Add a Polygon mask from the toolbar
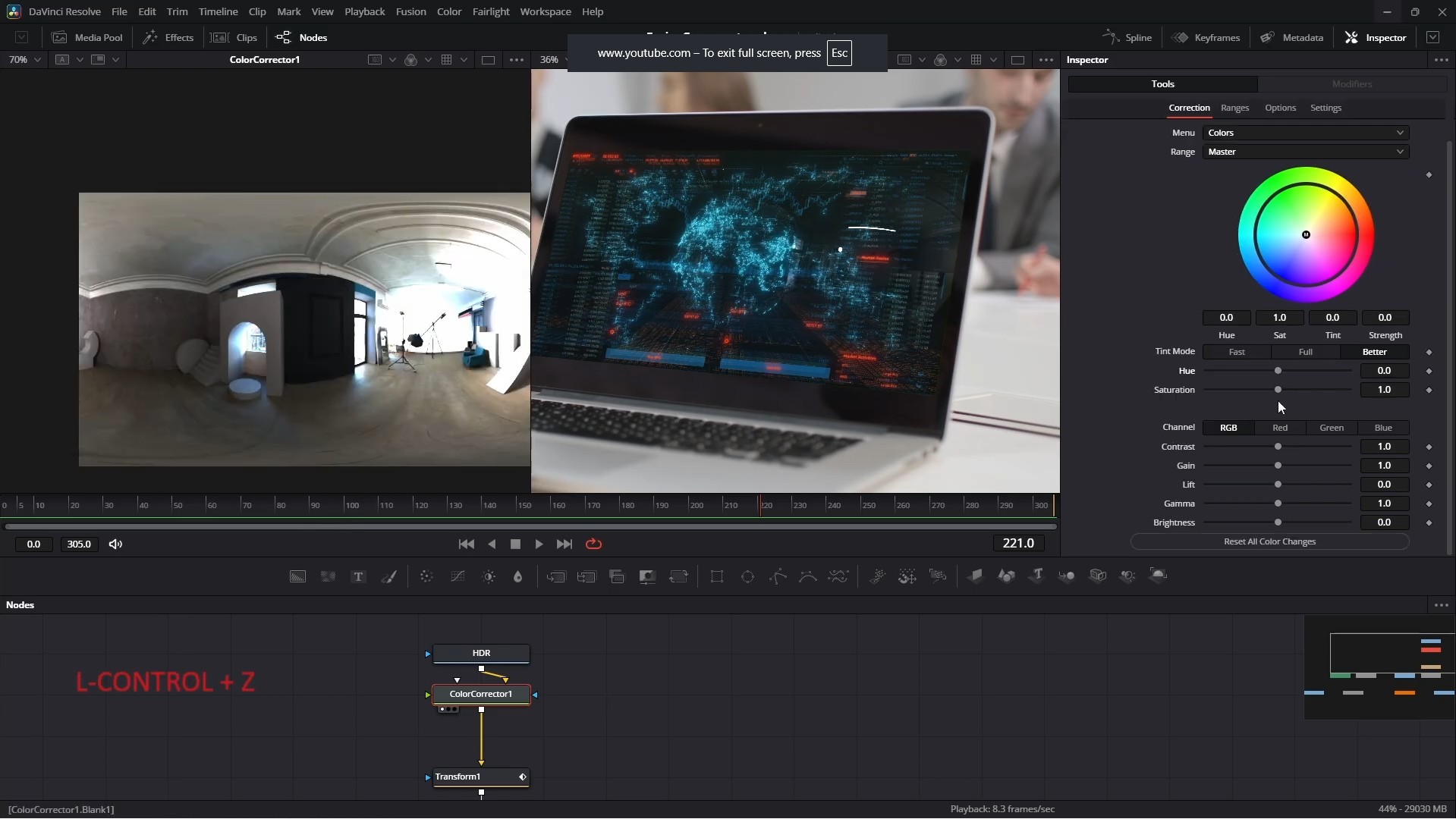 778,576
